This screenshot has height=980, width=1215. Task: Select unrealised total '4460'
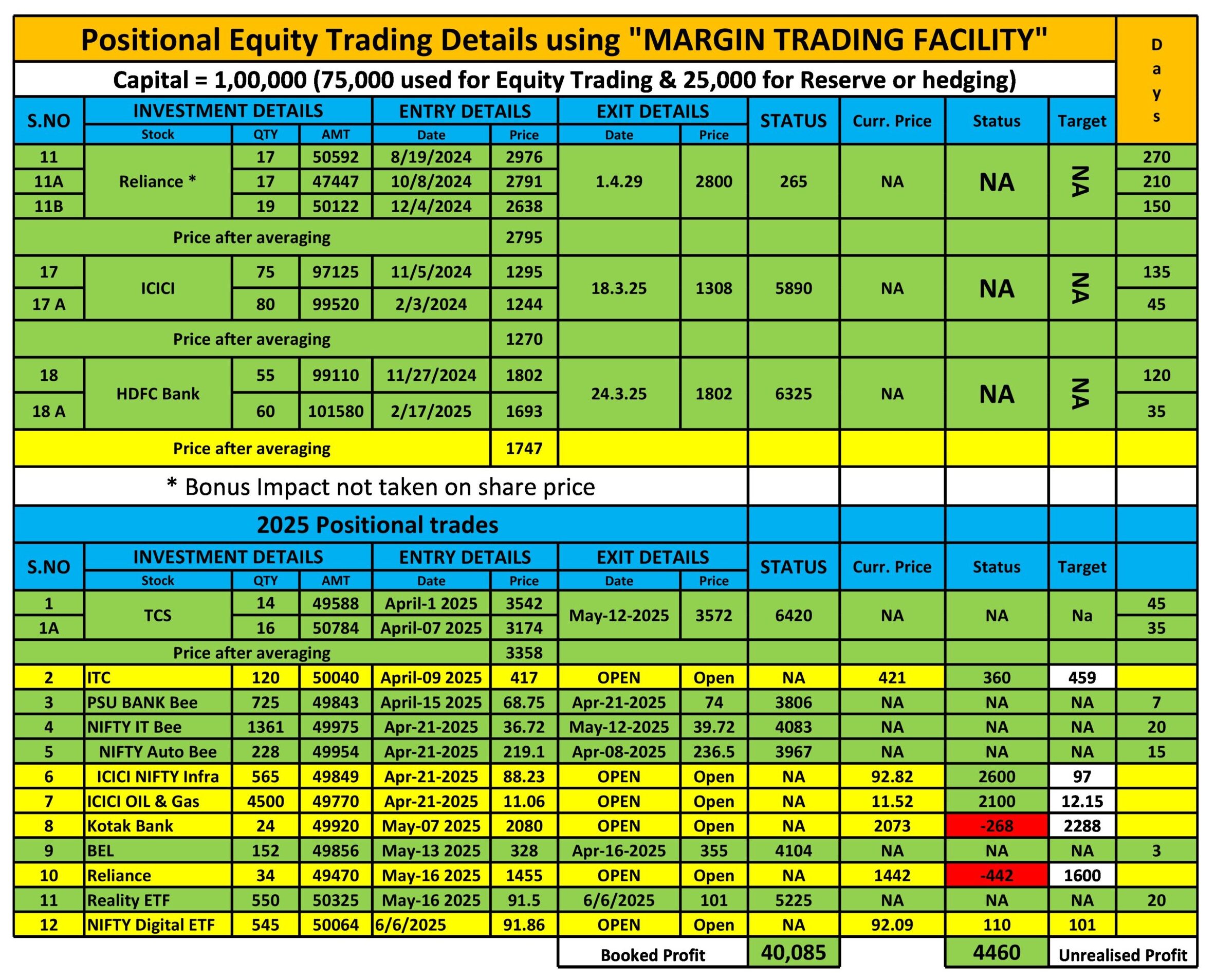[997, 953]
